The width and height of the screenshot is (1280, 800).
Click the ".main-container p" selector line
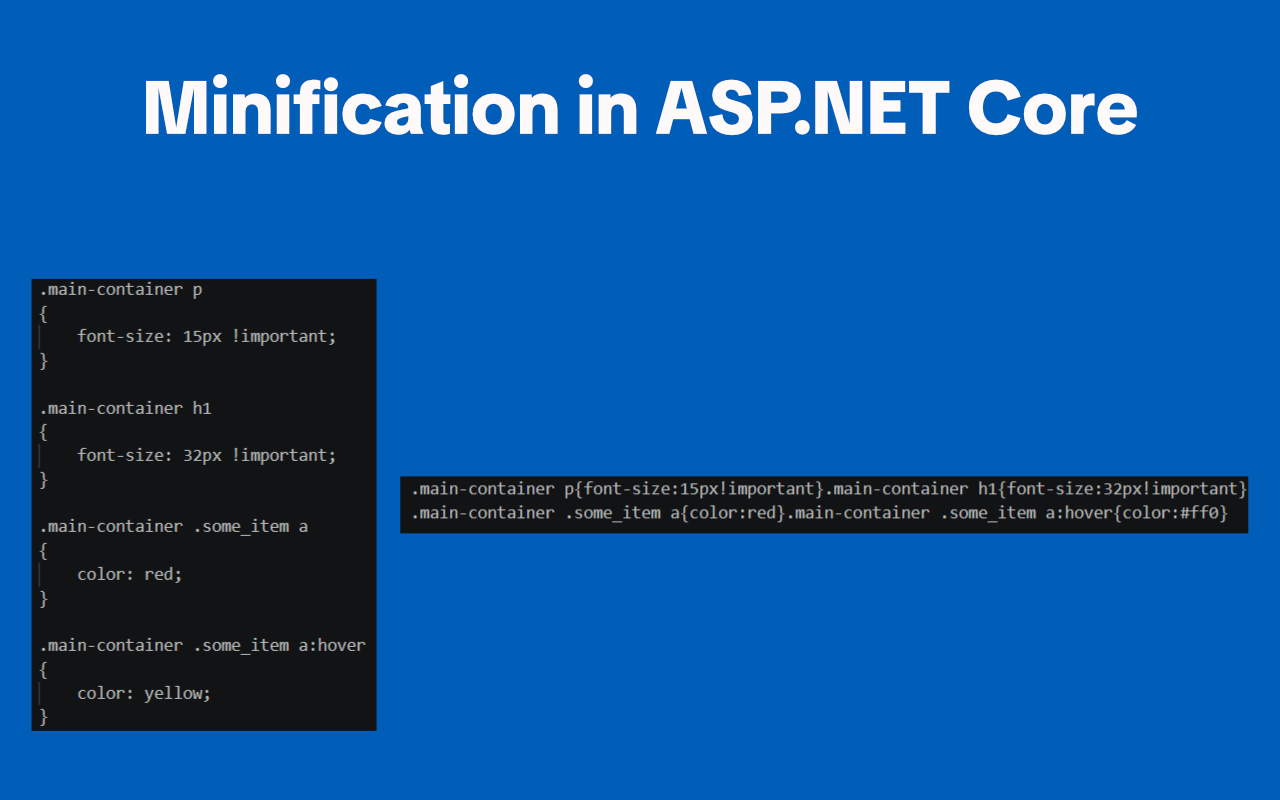(122, 290)
